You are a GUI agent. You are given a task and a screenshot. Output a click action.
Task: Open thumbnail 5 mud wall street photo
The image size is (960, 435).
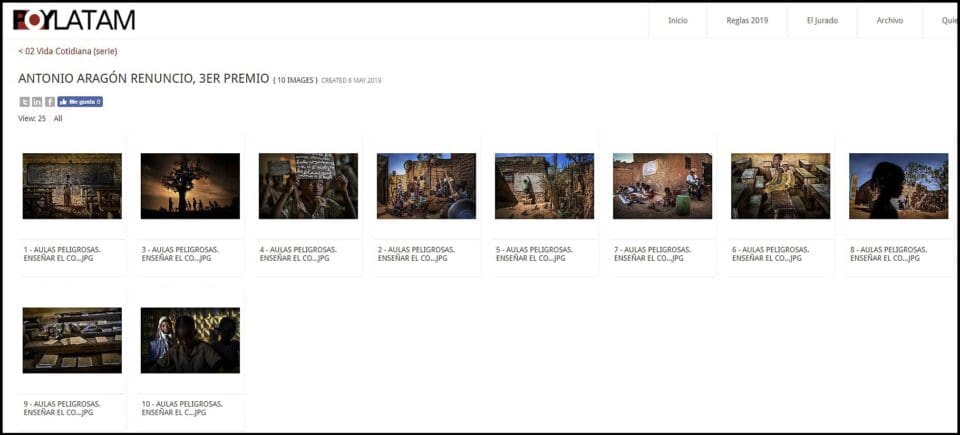tap(544, 186)
